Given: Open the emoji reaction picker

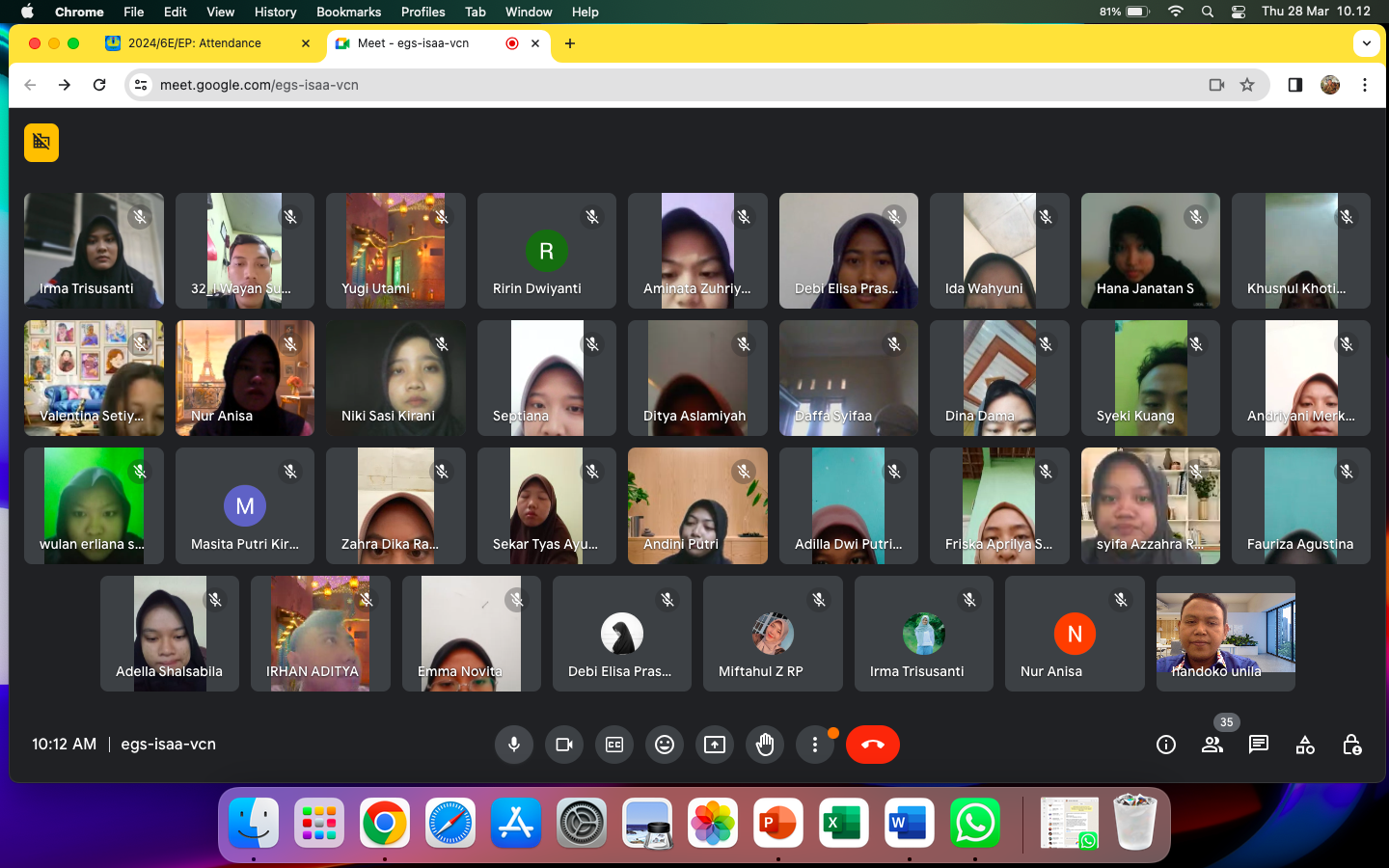Looking at the screenshot, I should click(665, 745).
